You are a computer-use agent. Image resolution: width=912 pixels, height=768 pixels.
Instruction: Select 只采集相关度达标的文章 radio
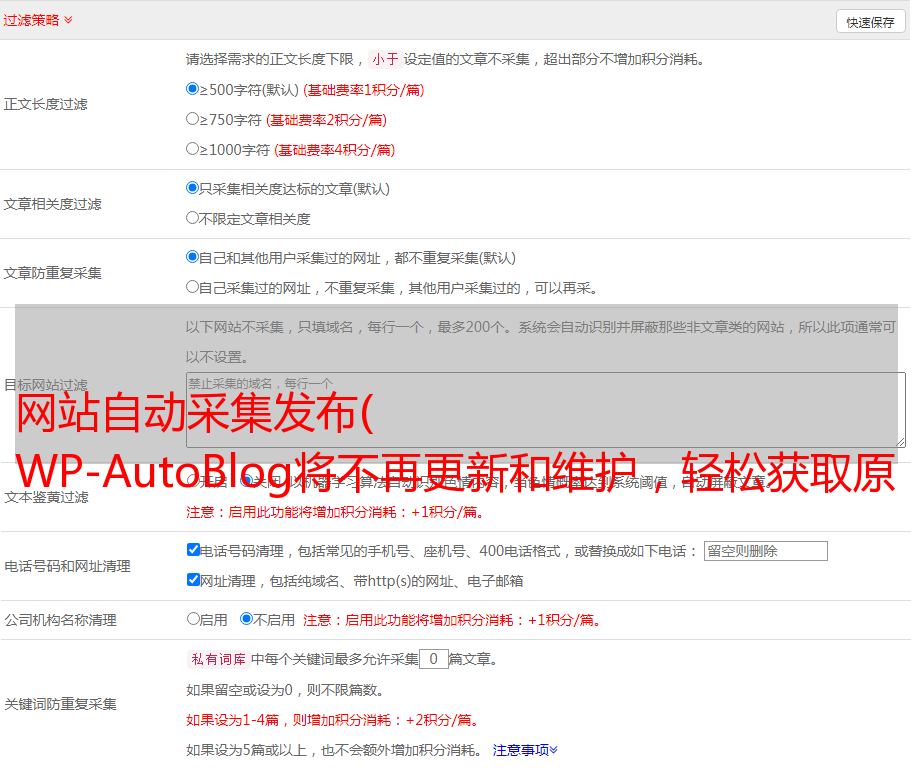point(193,188)
